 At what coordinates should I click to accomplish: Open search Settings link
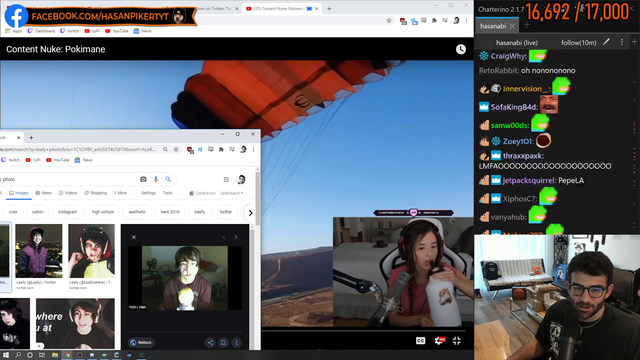coord(148,193)
